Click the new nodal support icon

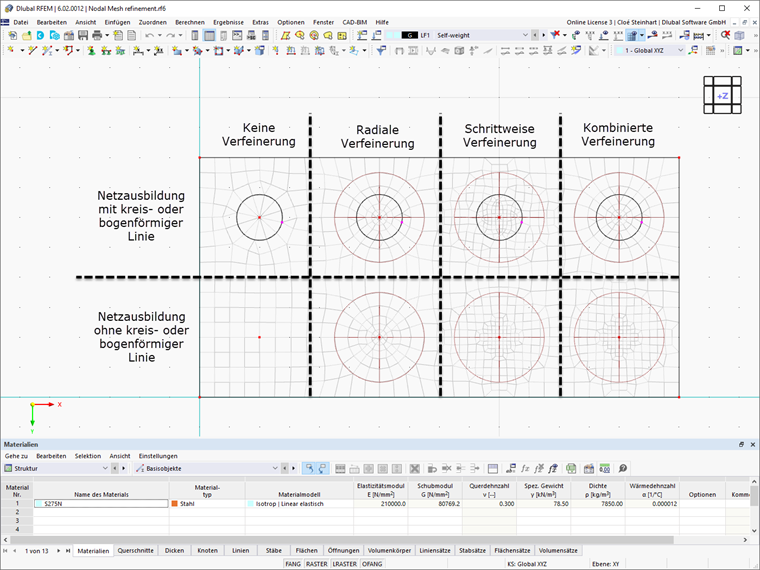click(91, 50)
